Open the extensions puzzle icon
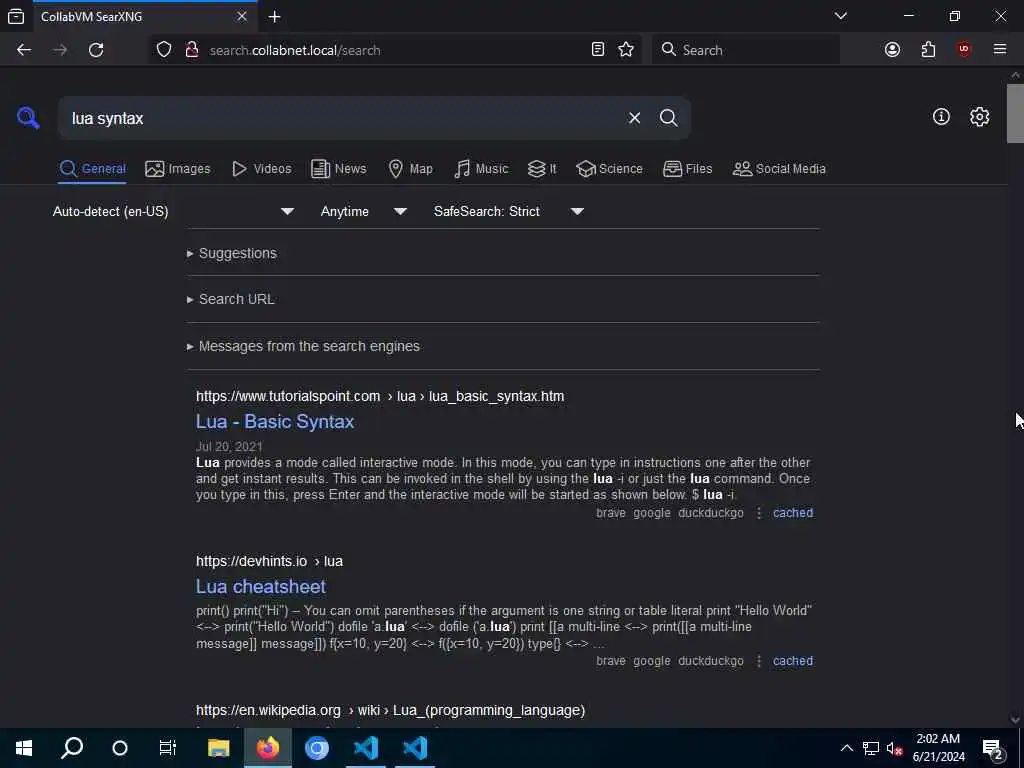 [928, 50]
